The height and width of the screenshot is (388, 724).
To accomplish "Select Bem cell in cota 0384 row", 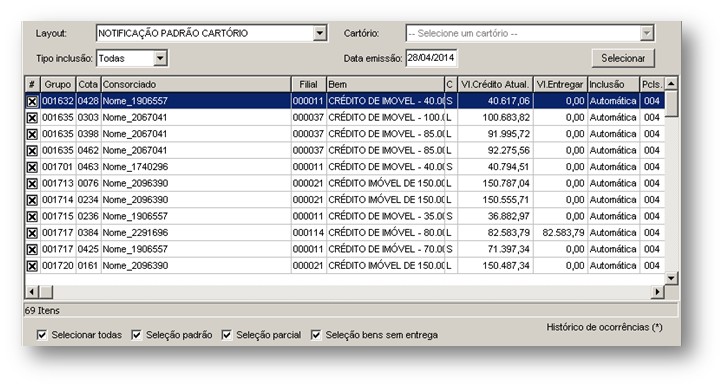I will click(386, 233).
